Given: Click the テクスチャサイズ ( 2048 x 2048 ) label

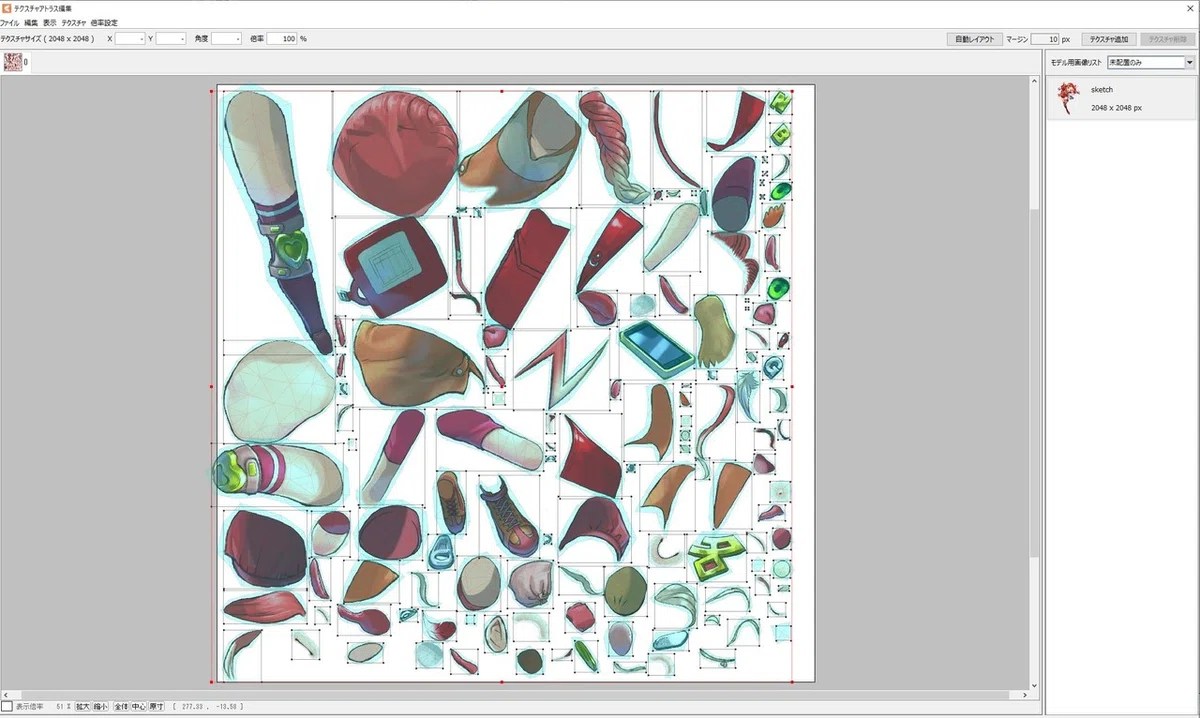Looking at the screenshot, I should tap(48, 39).
